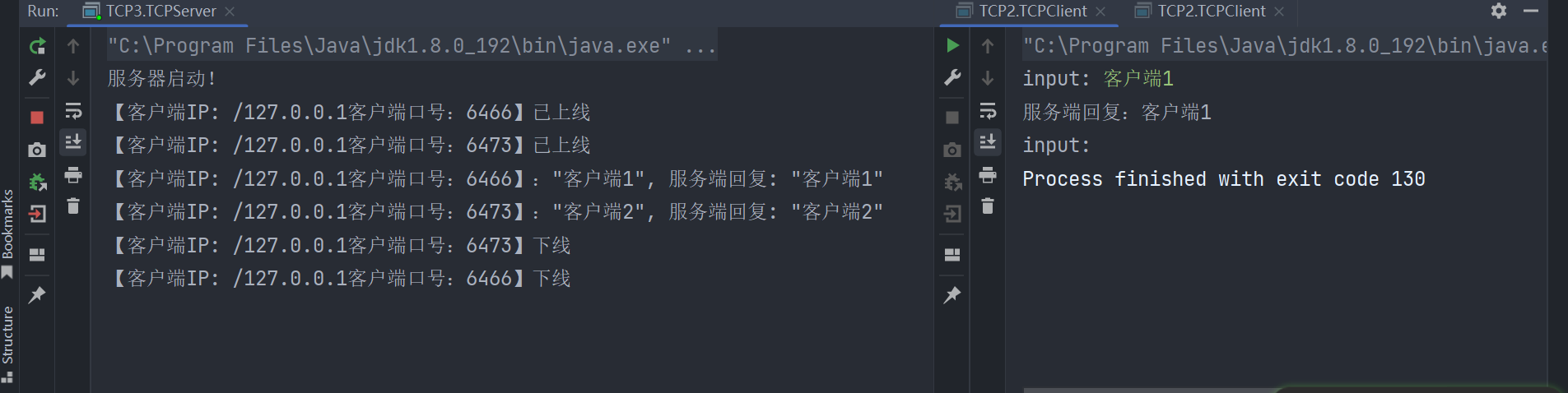Pin the client run tab

952,295
